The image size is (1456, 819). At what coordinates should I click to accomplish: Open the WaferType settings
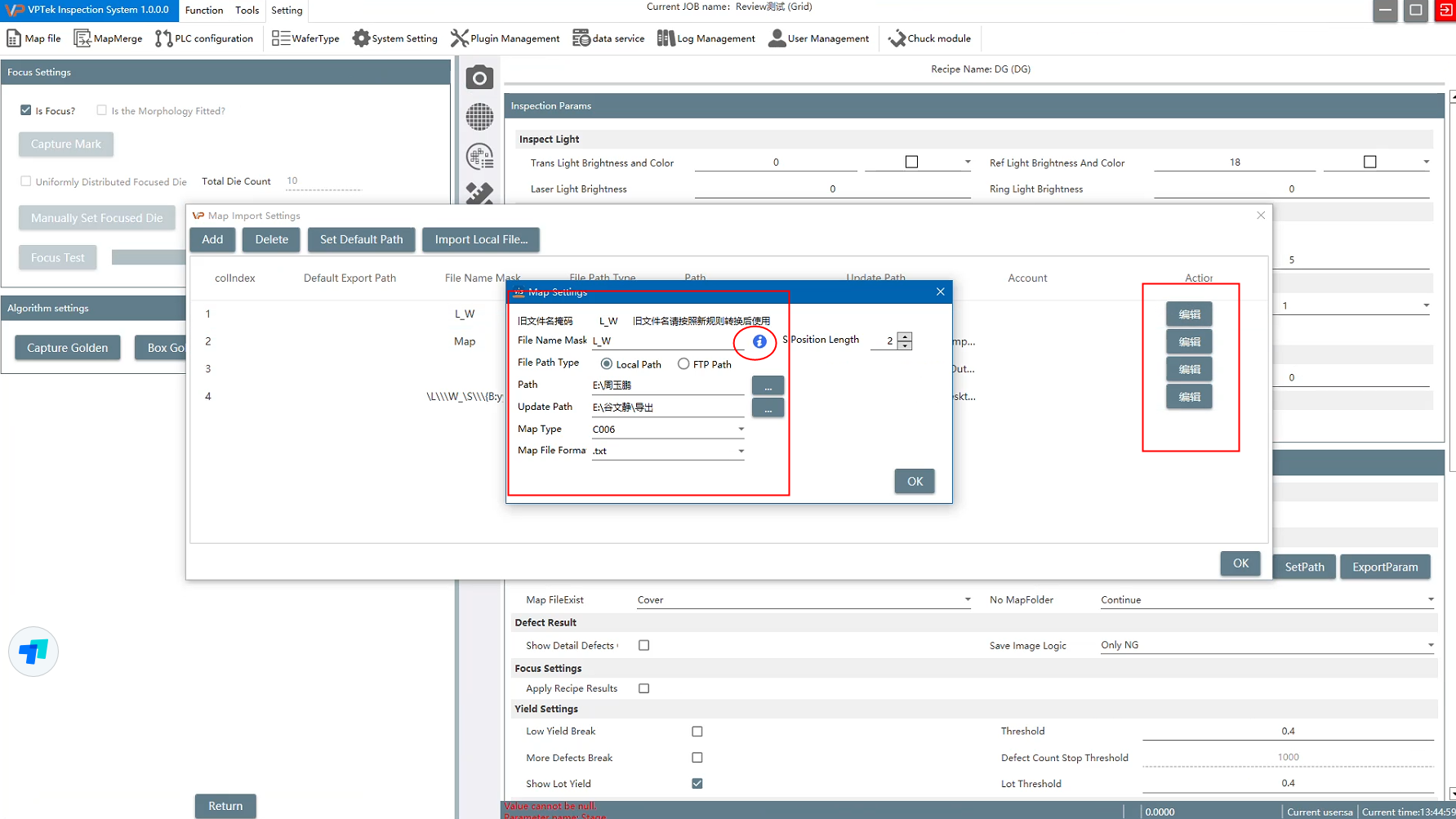(305, 38)
